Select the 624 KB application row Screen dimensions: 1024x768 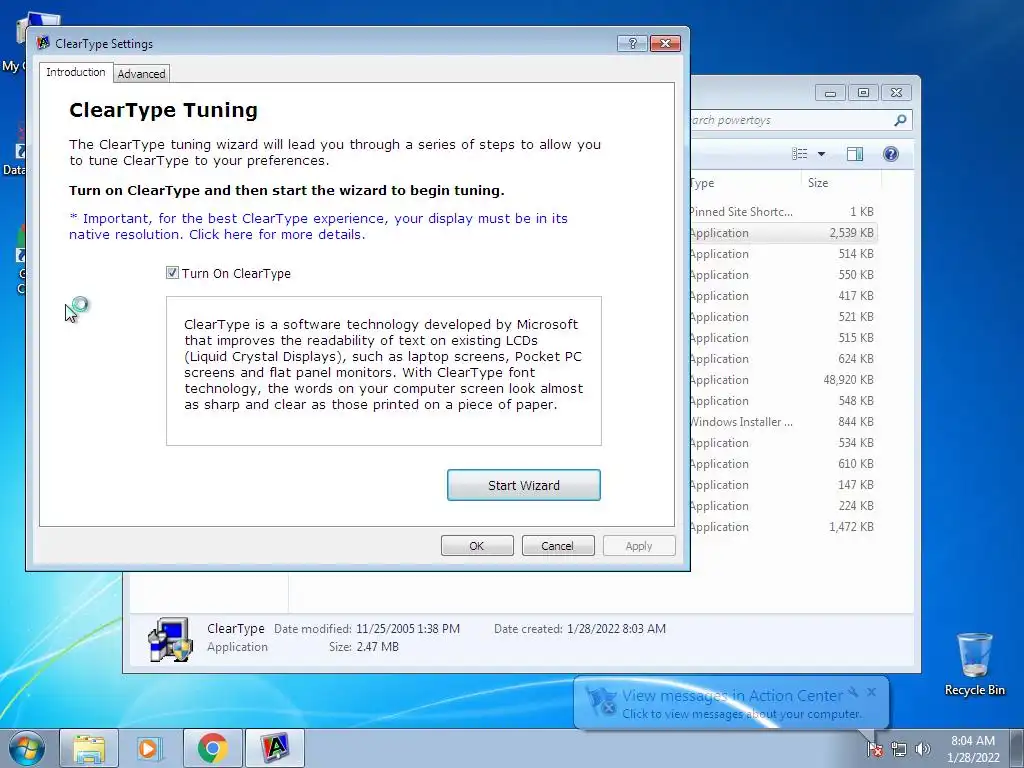782,359
